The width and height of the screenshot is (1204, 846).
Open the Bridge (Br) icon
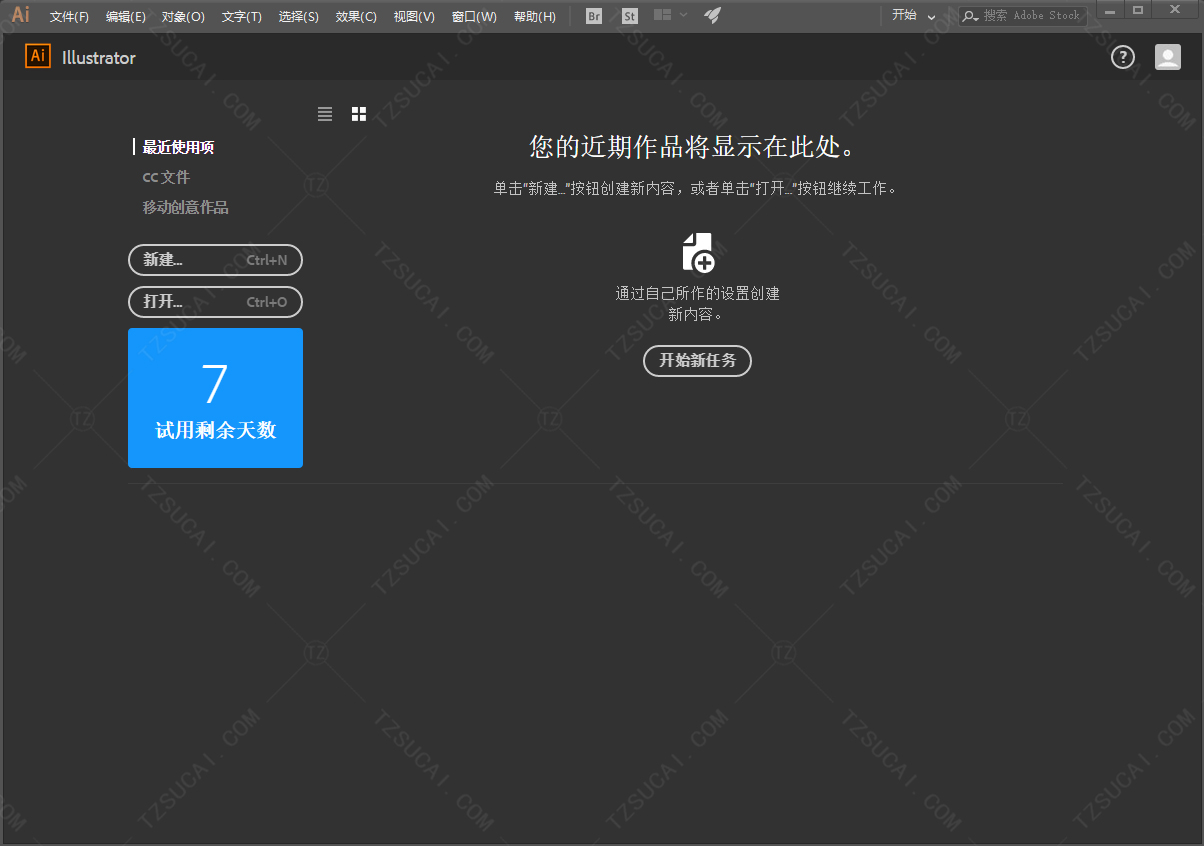594,16
